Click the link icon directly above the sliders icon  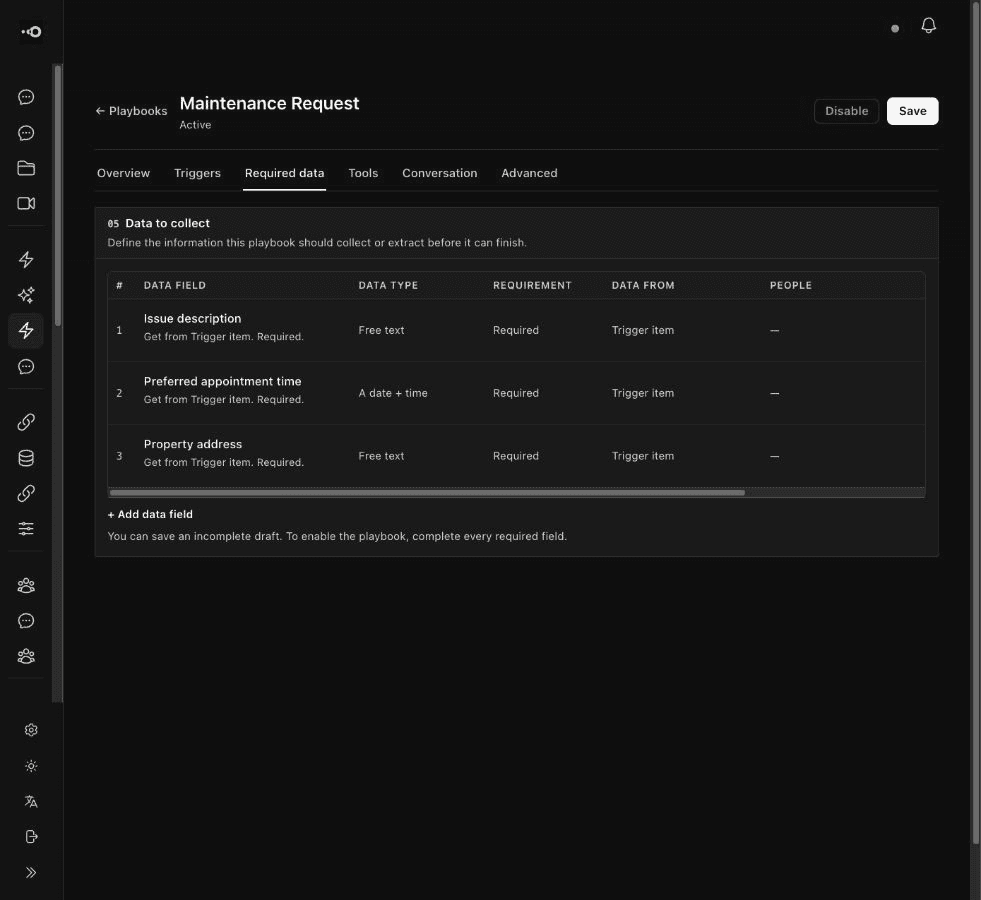coord(26,493)
